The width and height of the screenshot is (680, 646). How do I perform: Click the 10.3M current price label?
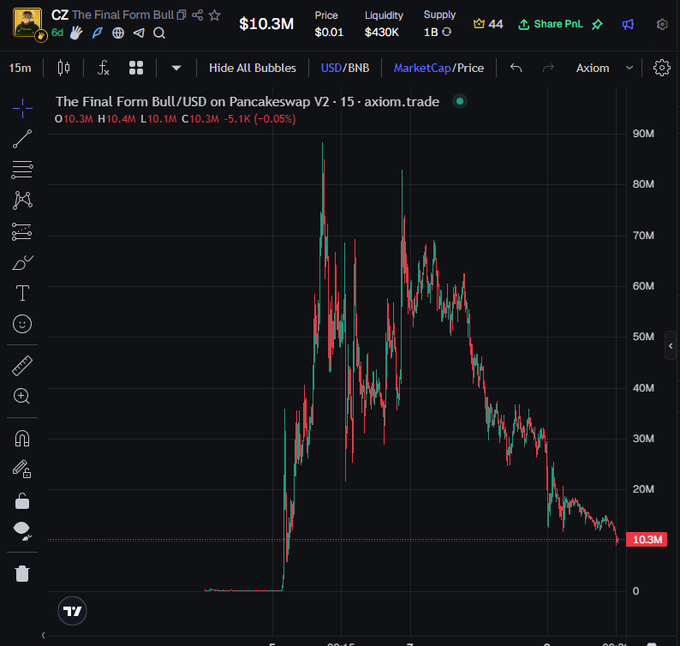pyautogui.click(x=647, y=540)
